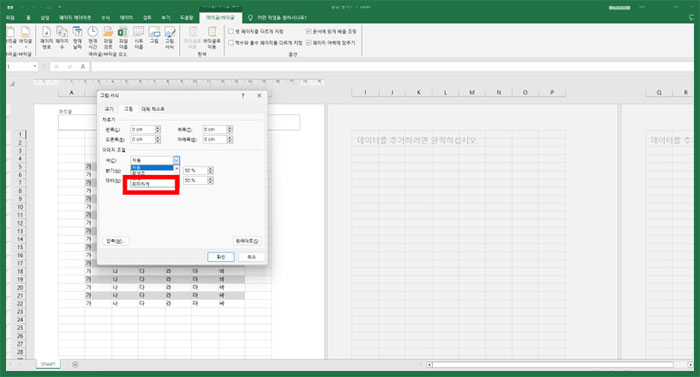This screenshot has width=700, height=377.
Task: Insert 시트 이름 (Sheet Name) element
Action: [139, 38]
